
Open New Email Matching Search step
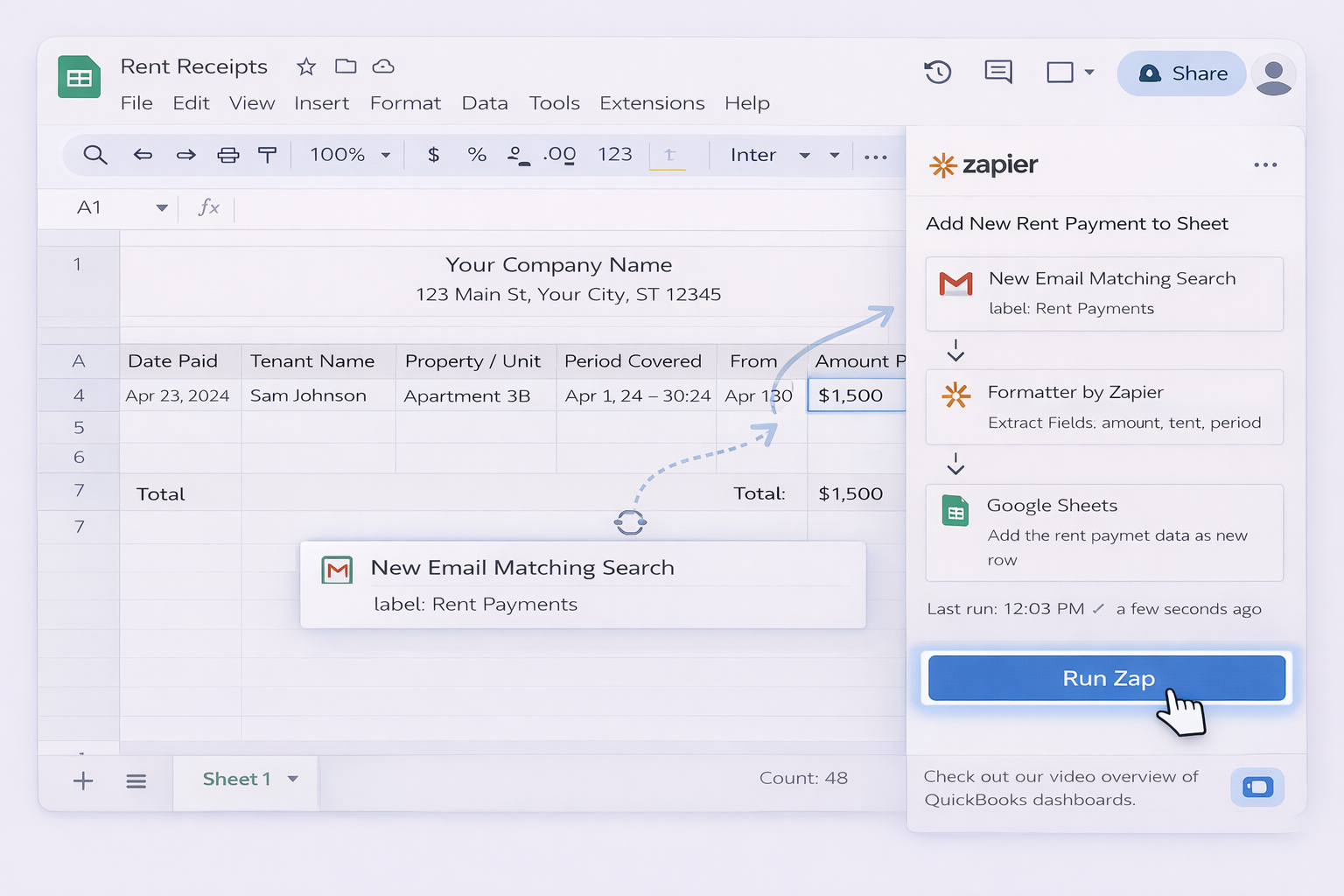[x=1104, y=294]
